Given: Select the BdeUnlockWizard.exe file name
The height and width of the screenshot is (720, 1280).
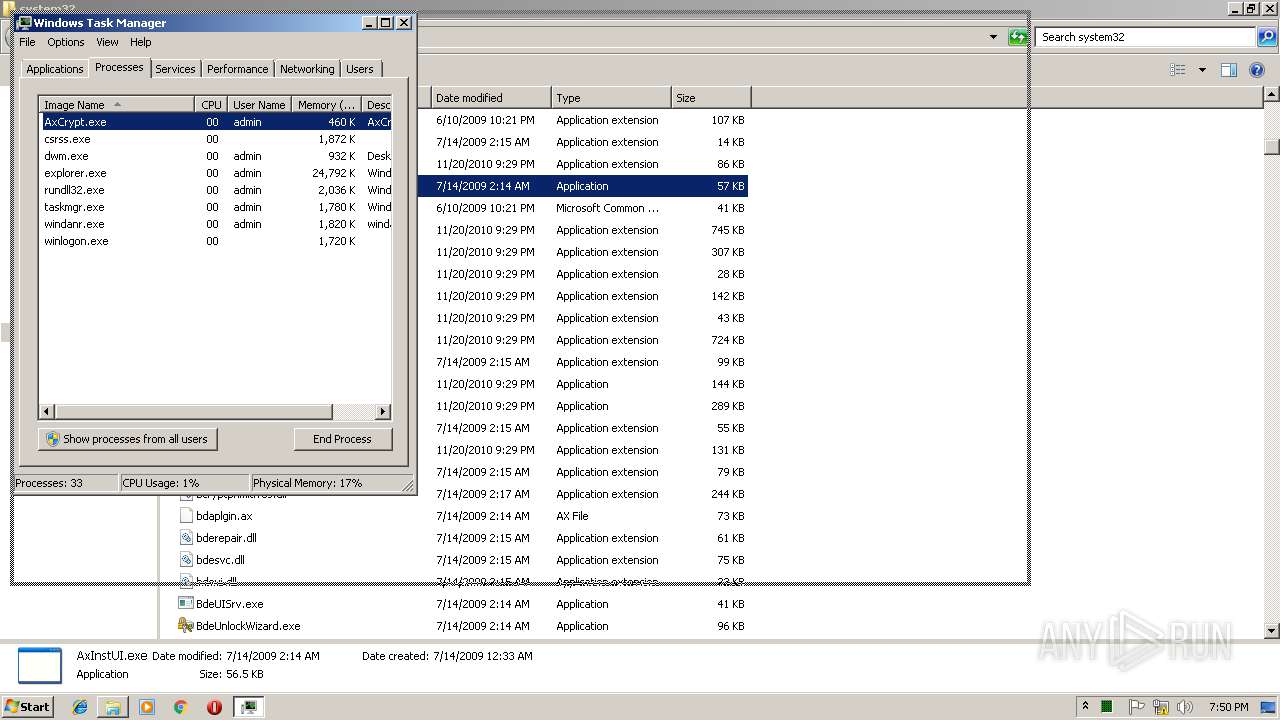Looking at the screenshot, I should click(248, 626).
